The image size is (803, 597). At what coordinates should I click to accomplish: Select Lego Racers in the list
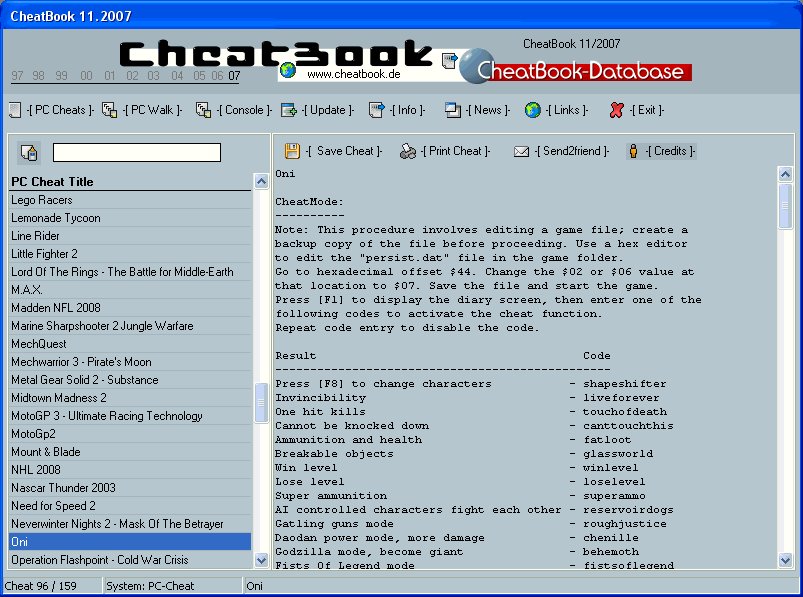coord(130,200)
